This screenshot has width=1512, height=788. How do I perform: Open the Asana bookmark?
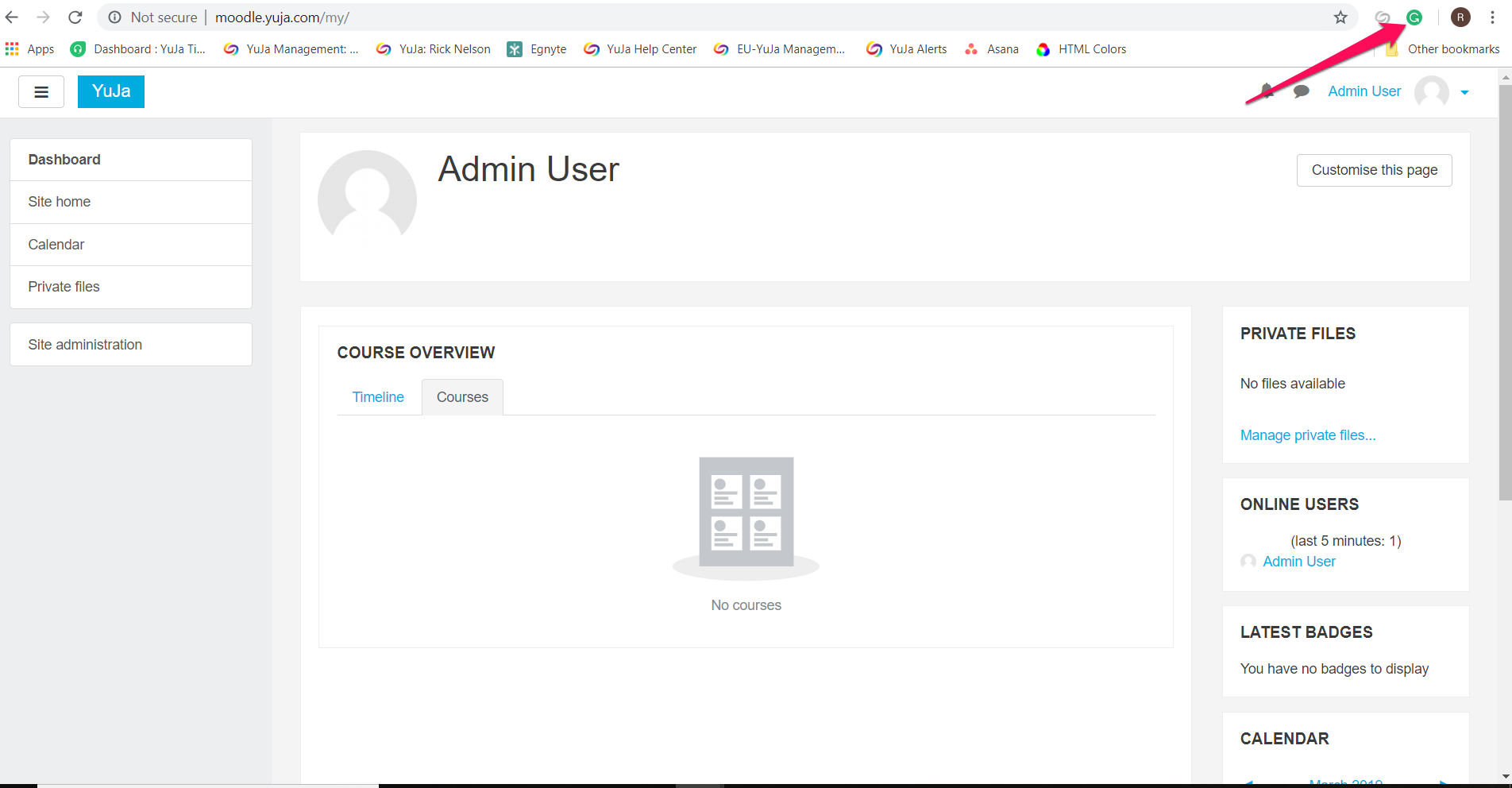coord(992,49)
